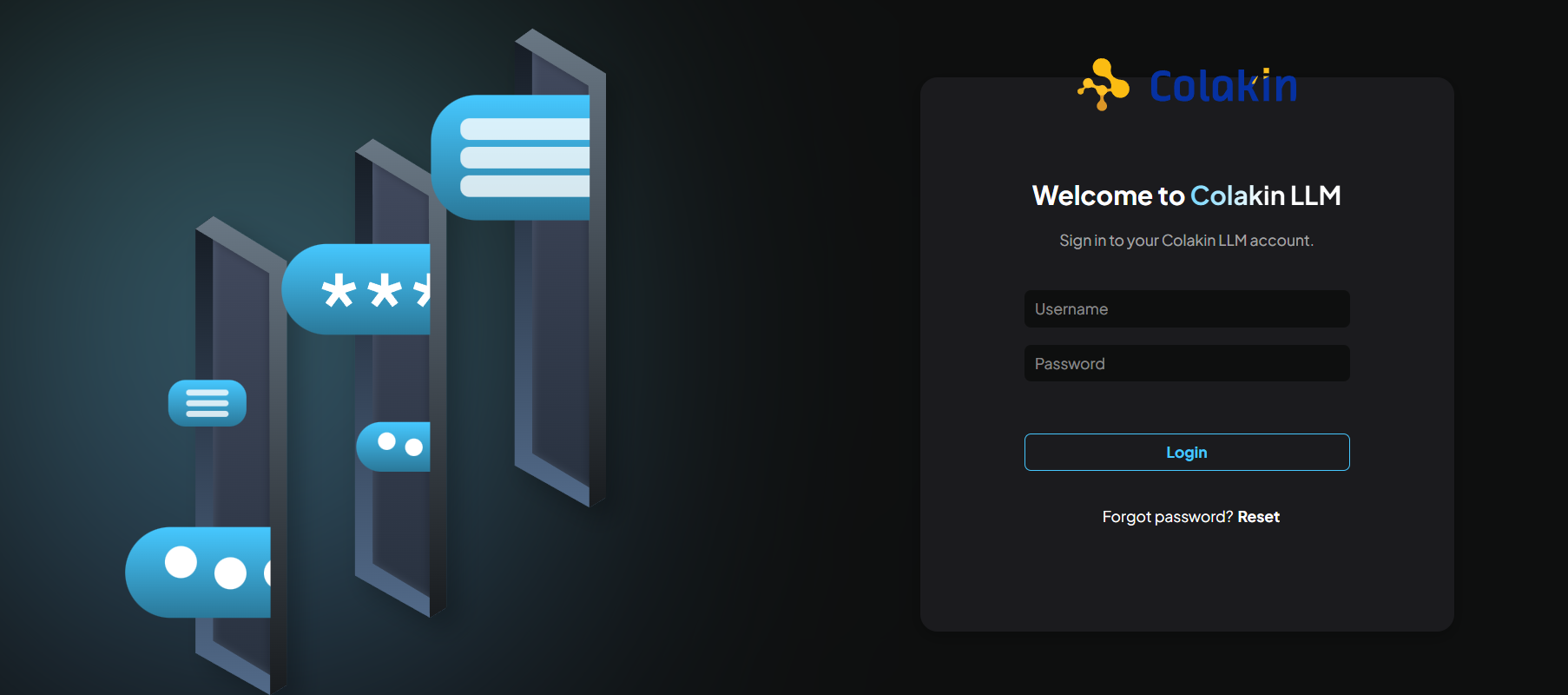The height and width of the screenshot is (695, 1568).
Task: Click the yellow Colakin molecule logo icon
Action: [x=1103, y=84]
